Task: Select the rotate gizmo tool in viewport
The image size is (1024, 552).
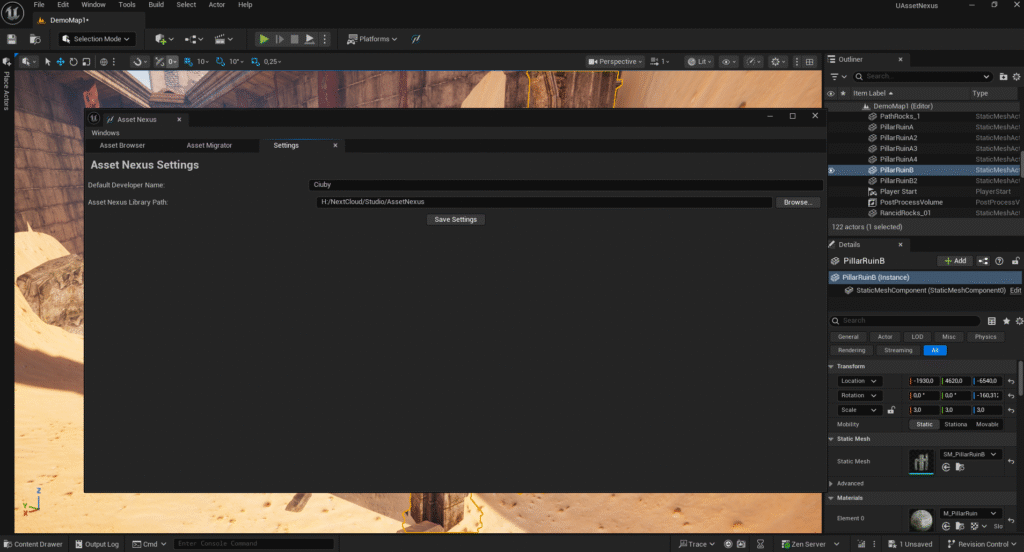Action: tap(74, 62)
